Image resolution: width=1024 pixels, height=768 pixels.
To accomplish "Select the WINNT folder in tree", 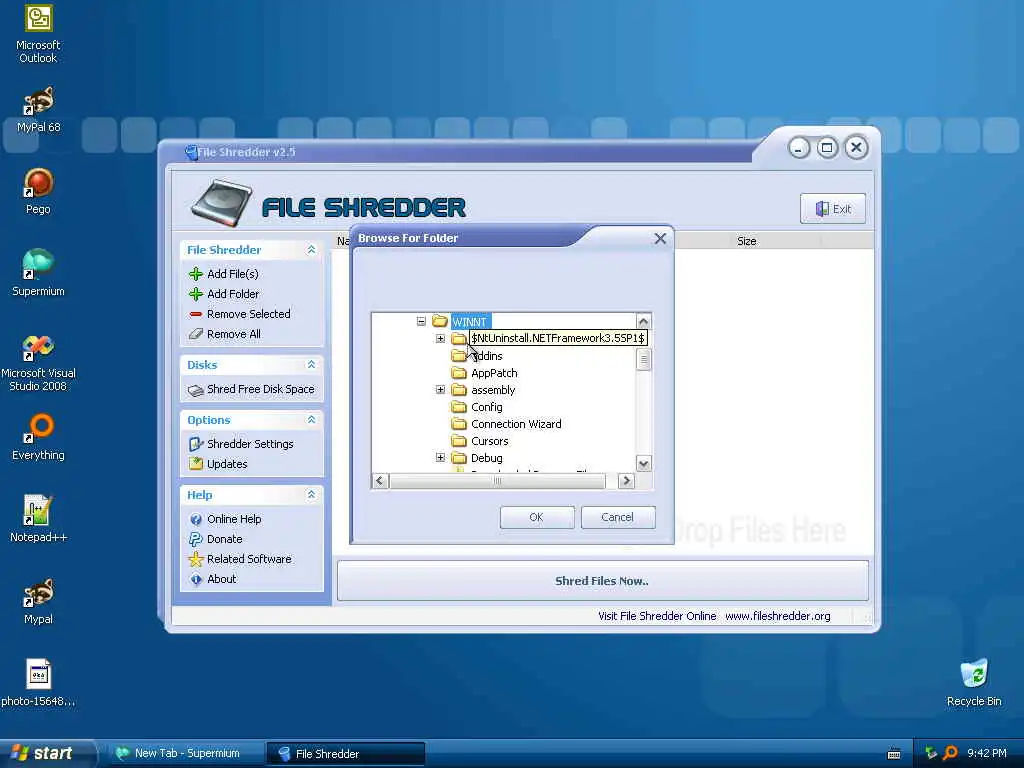I will coord(469,321).
